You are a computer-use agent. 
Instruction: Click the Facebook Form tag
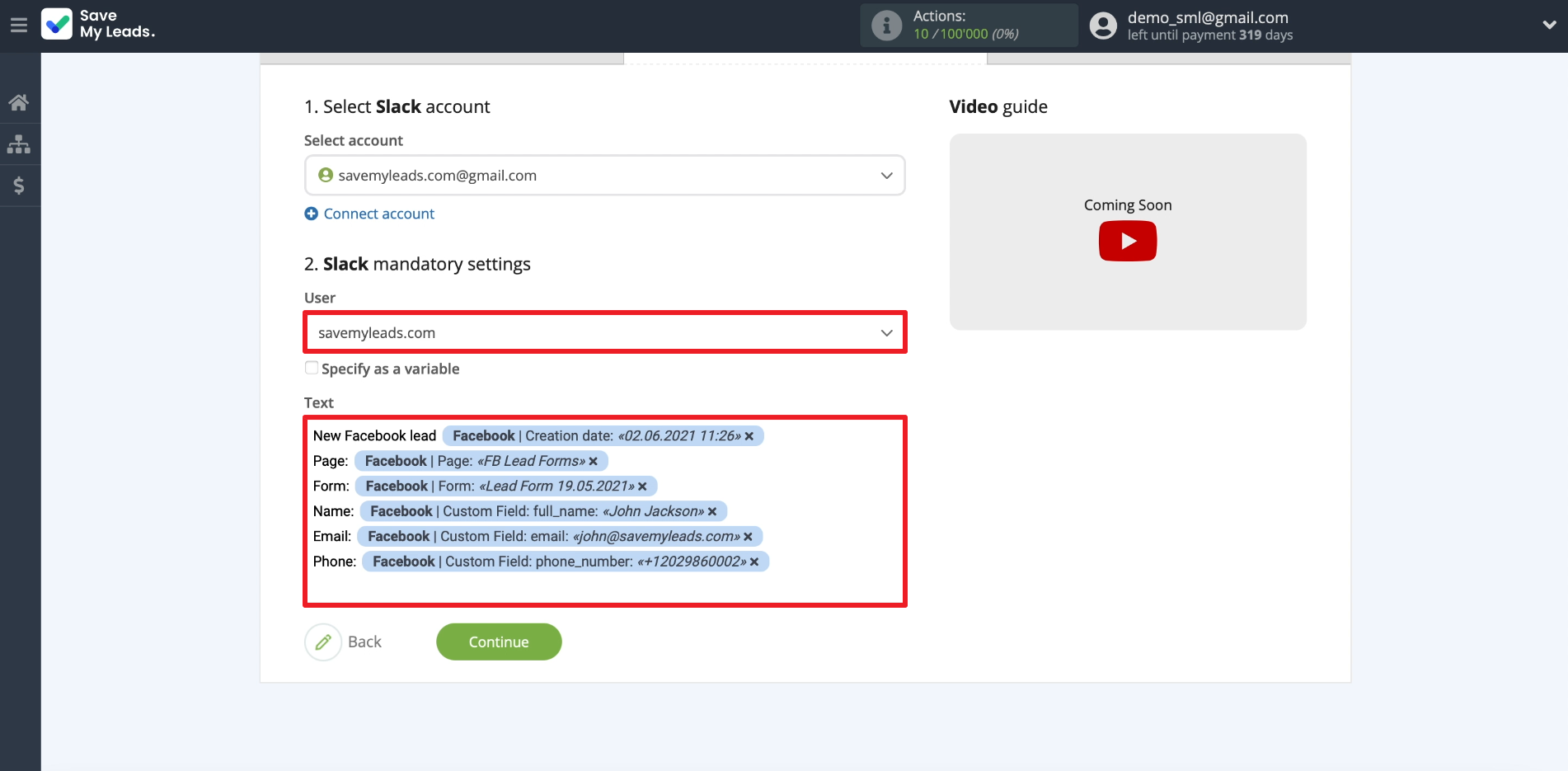click(x=506, y=486)
